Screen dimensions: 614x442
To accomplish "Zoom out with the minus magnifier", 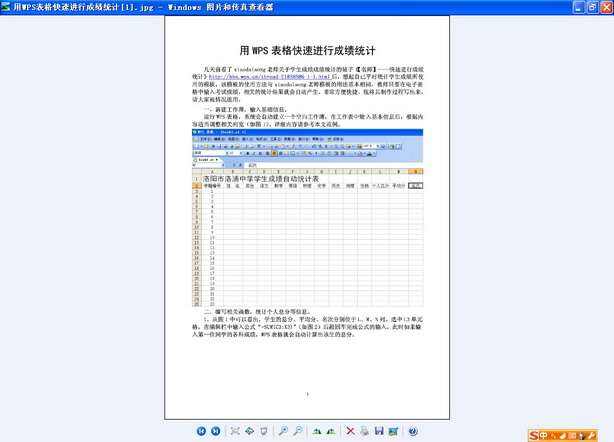I will [298, 431].
